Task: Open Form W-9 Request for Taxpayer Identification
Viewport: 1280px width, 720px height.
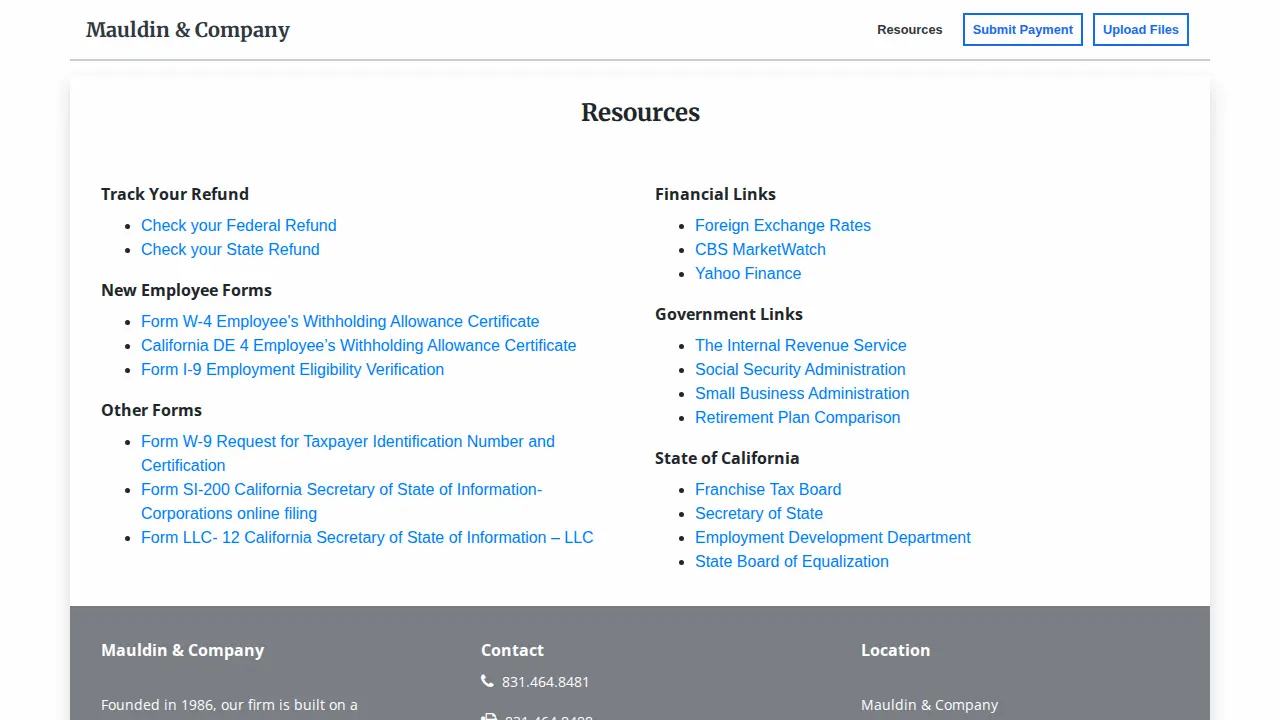Action: 348,453
